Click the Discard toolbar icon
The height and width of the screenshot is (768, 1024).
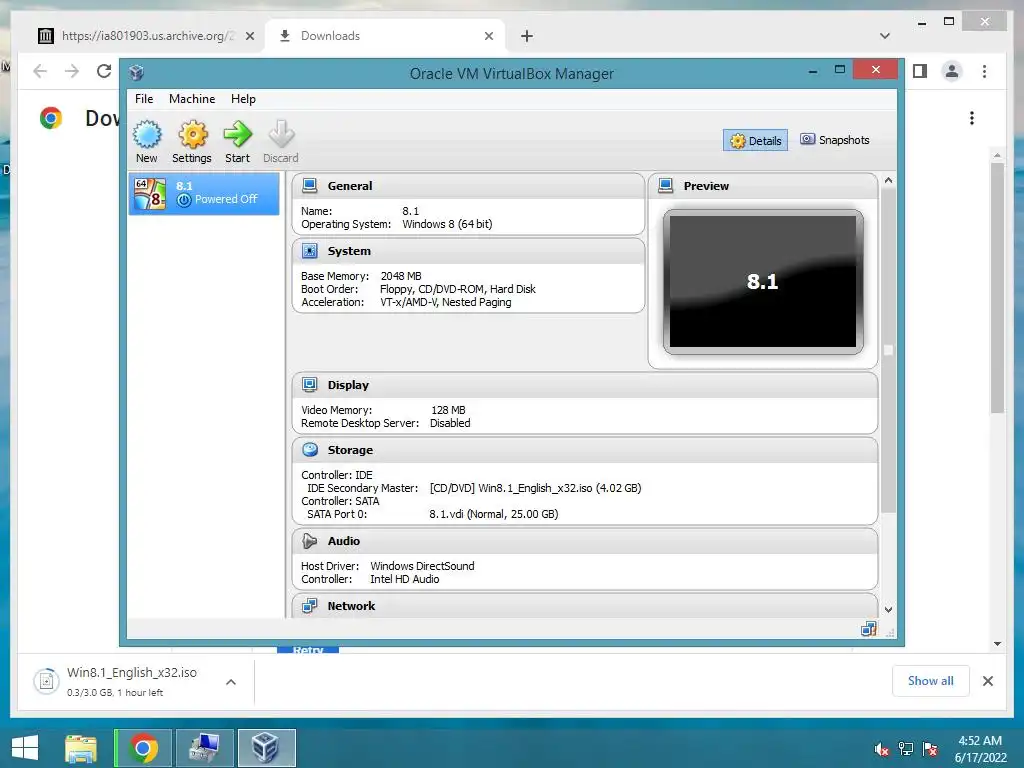[281, 135]
